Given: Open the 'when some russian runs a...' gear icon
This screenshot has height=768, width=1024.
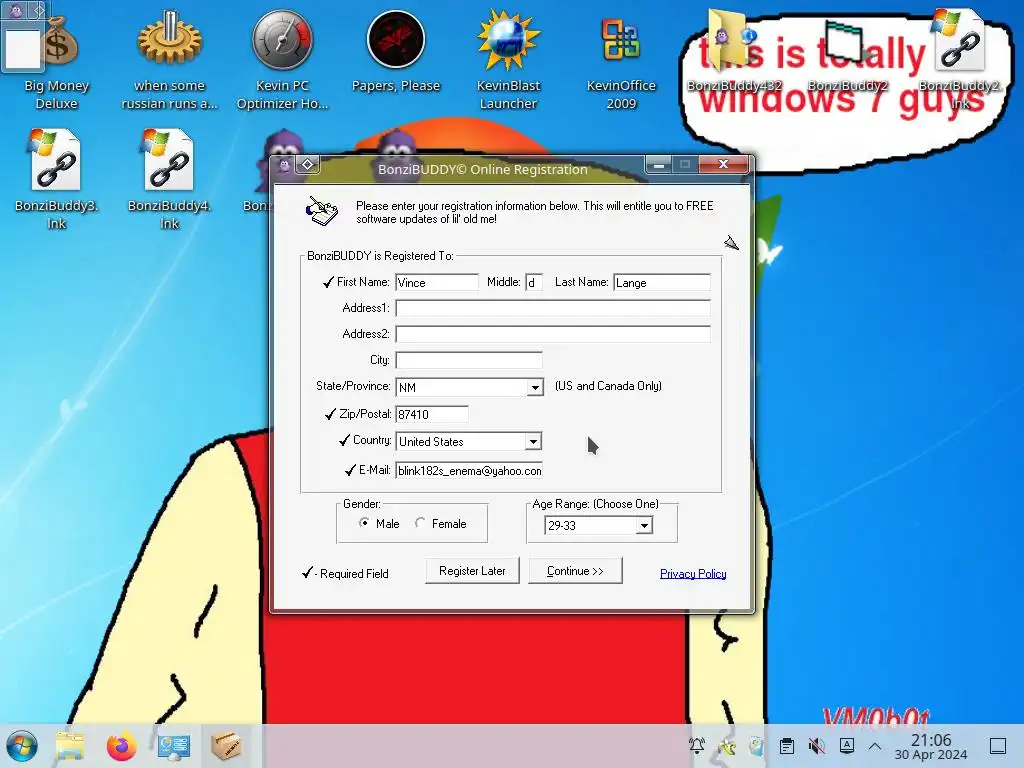Looking at the screenshot, I should pyautogui.click(x=169, y=59).
